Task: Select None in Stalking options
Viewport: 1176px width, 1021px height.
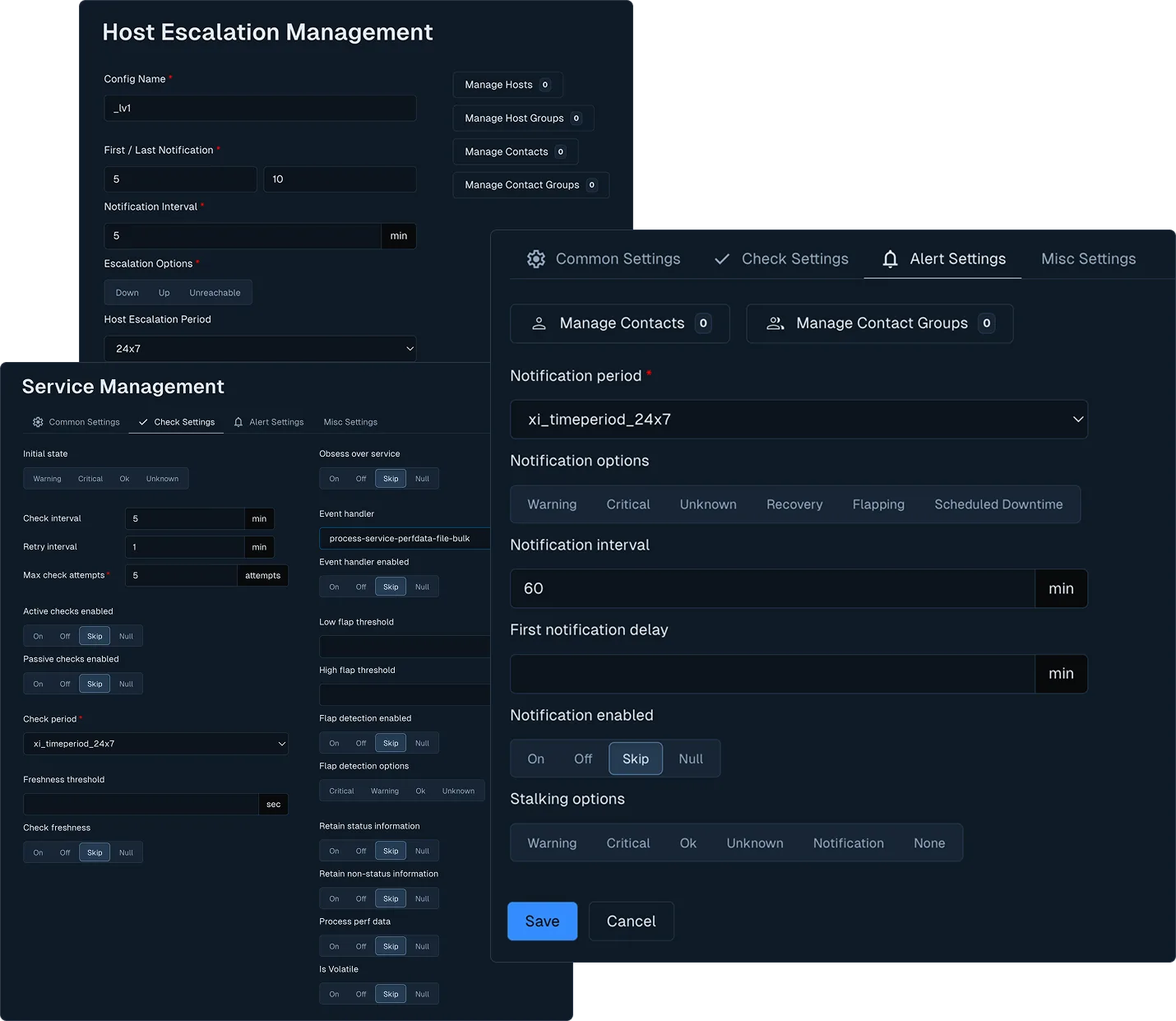Action: (x=929, y=843)
